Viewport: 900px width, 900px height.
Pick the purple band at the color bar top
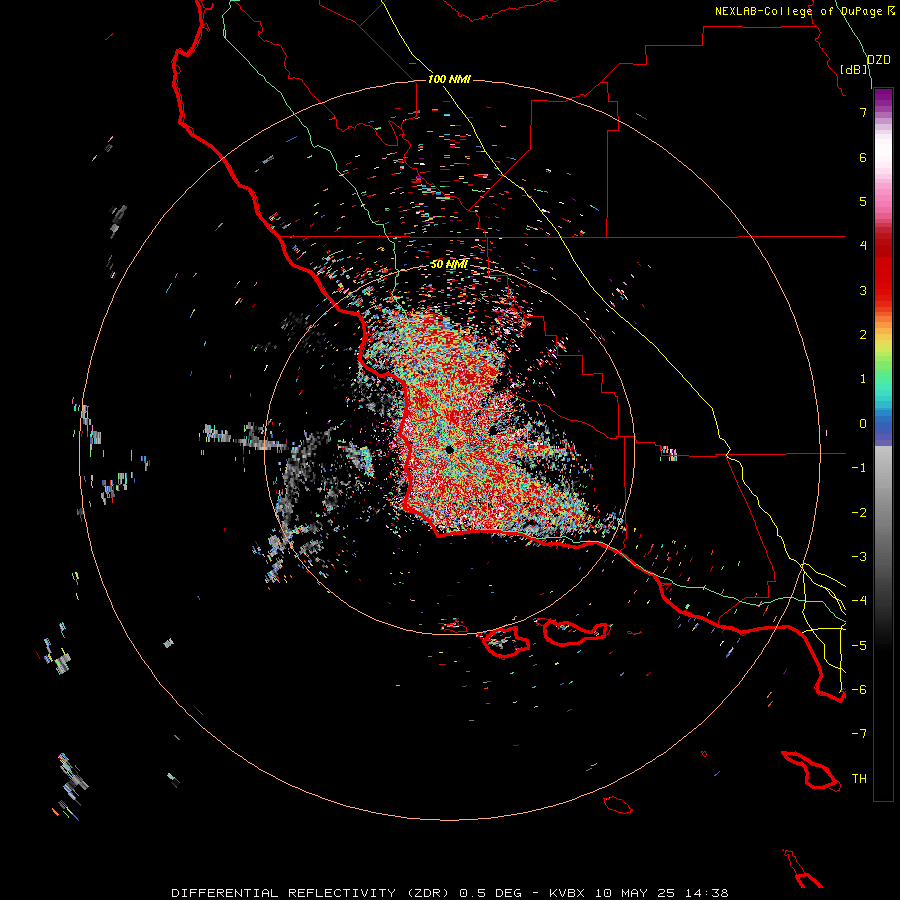(883, 98)
